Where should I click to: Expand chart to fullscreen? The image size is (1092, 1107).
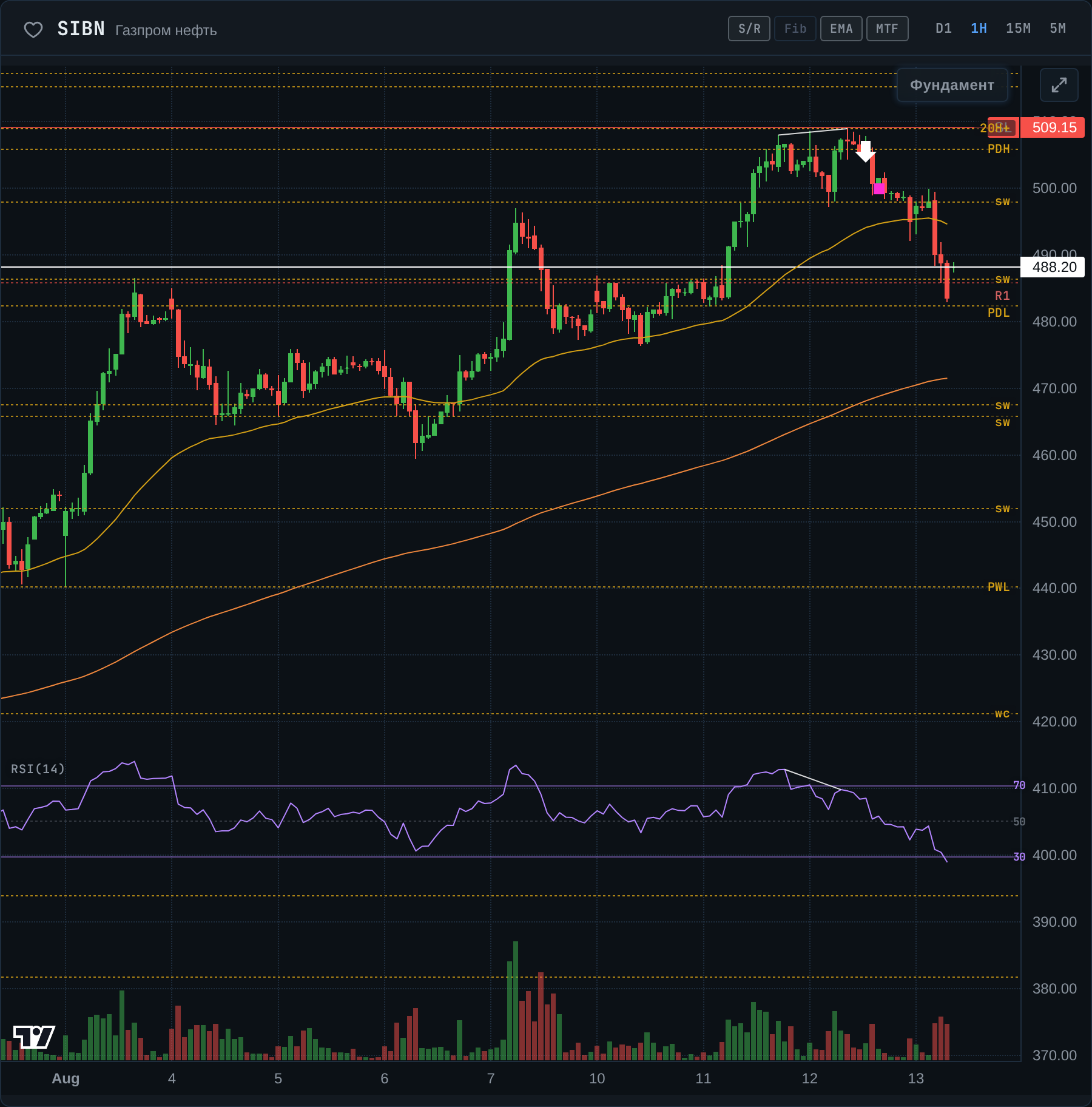coord(1059,85)
